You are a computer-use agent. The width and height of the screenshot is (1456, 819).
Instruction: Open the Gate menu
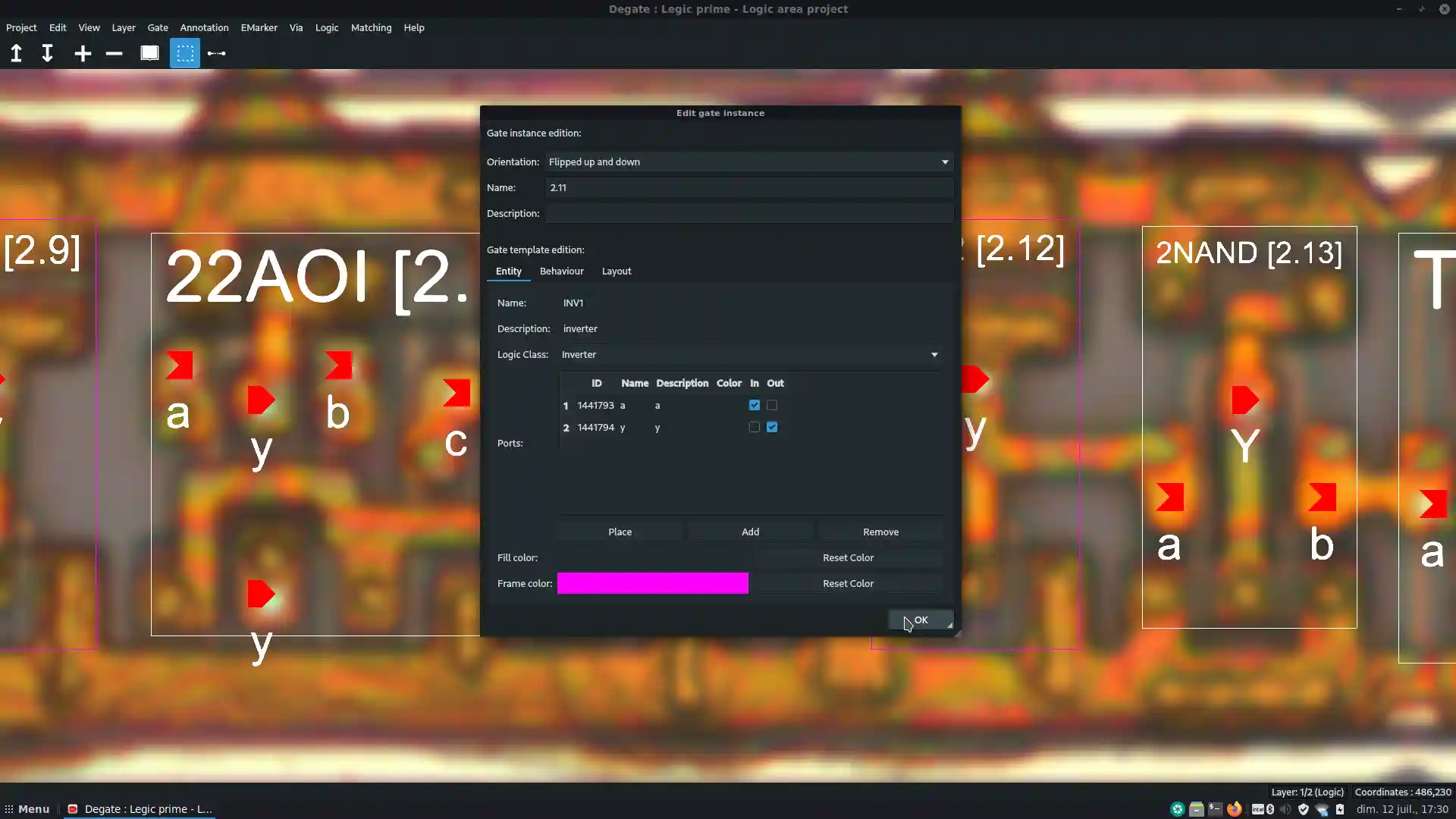tap(158, 27)
